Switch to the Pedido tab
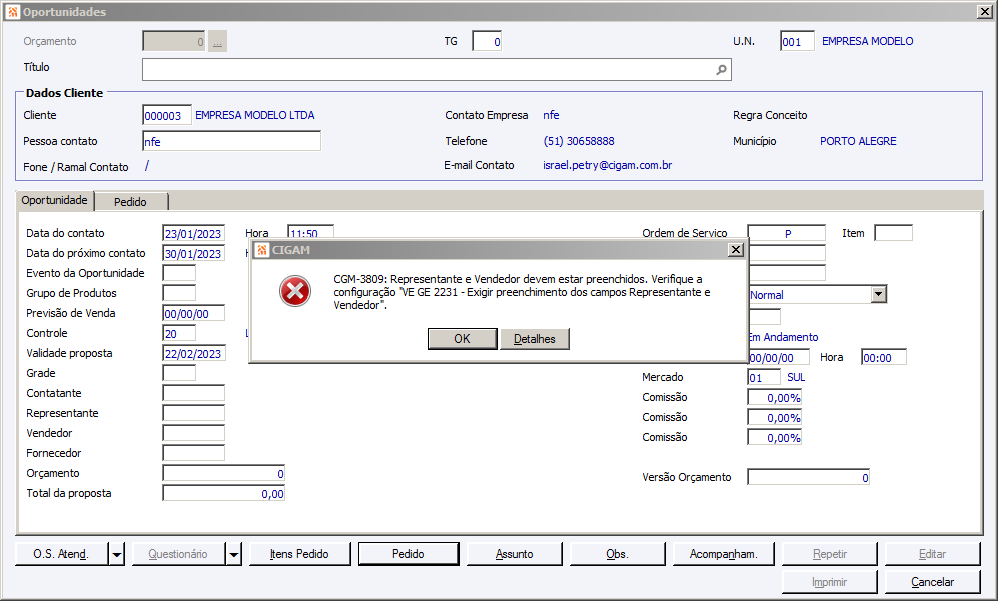 click(x=130, y=202)
